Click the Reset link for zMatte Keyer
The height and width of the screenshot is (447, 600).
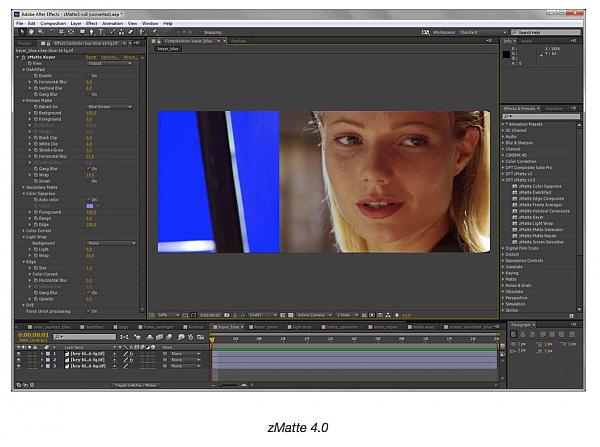coord(91,57)
